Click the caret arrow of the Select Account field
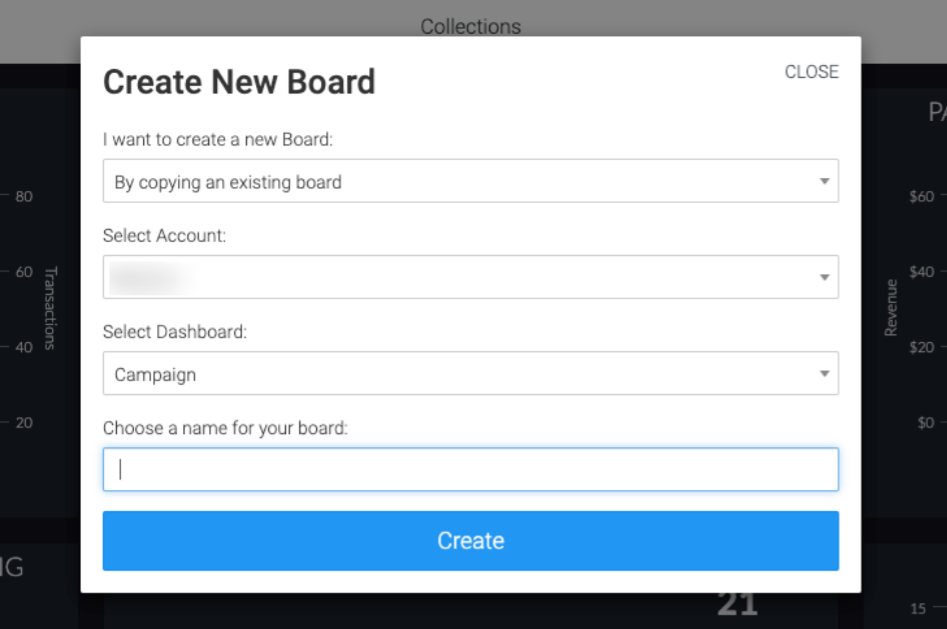 pyautogui.click(x=824, y=277)
